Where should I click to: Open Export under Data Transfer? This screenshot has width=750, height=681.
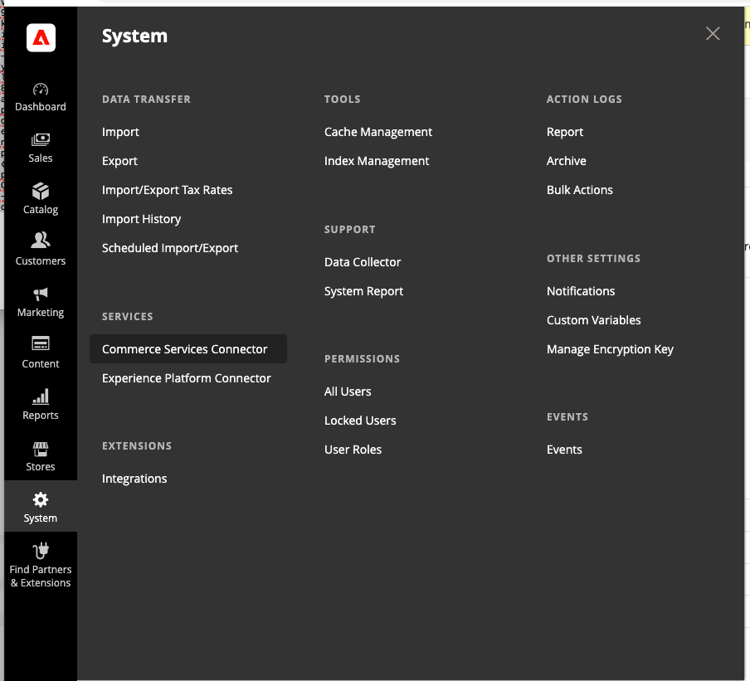click(120, 161)
